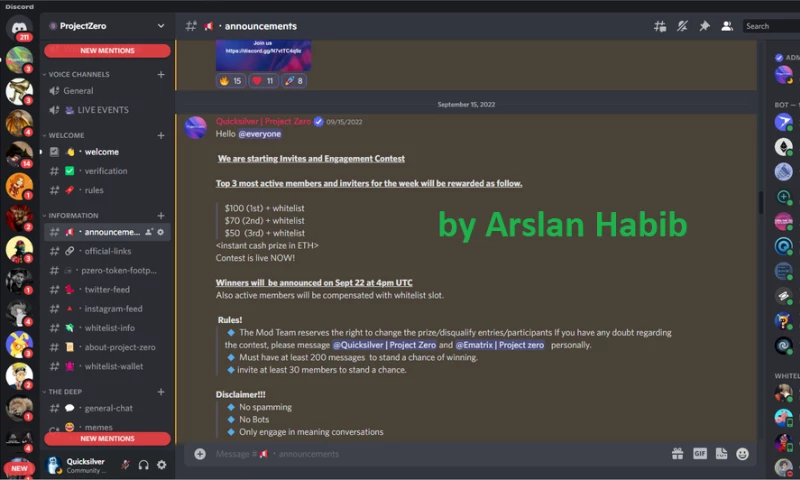Open pinned messages icon
Screen dimensions: 800x480
click(x=704, y=26)
